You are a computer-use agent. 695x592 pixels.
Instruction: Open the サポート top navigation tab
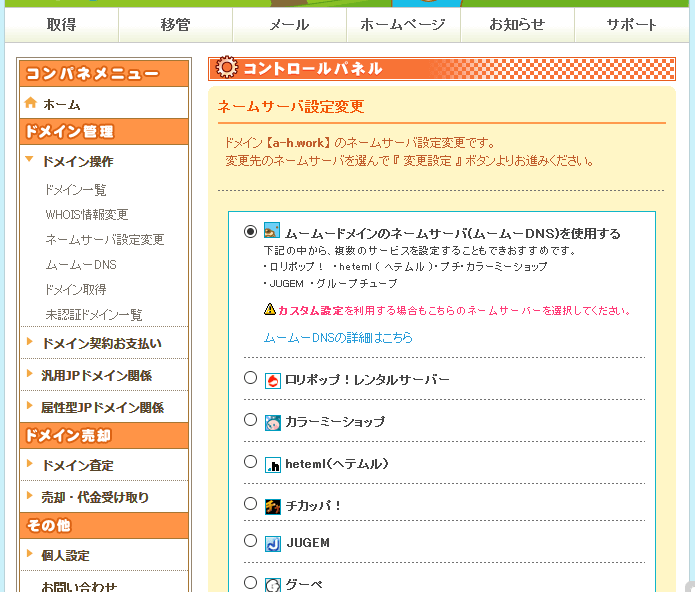632,25
